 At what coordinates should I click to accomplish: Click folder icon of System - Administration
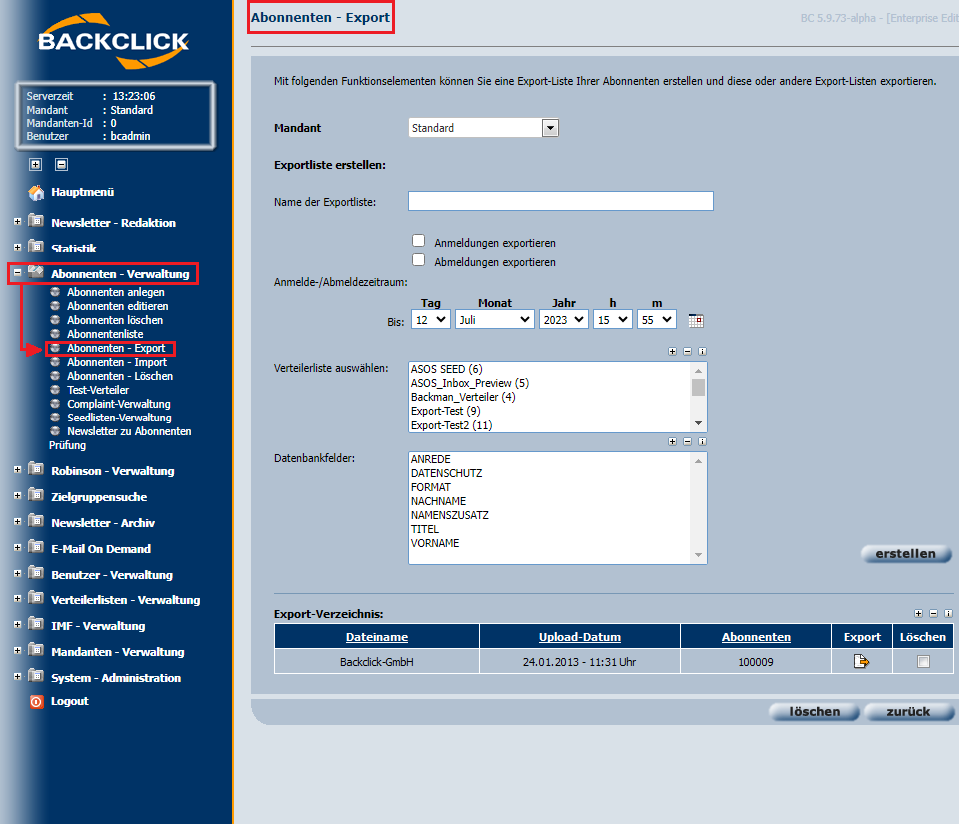pyautogui.click(x=36, y=676)
